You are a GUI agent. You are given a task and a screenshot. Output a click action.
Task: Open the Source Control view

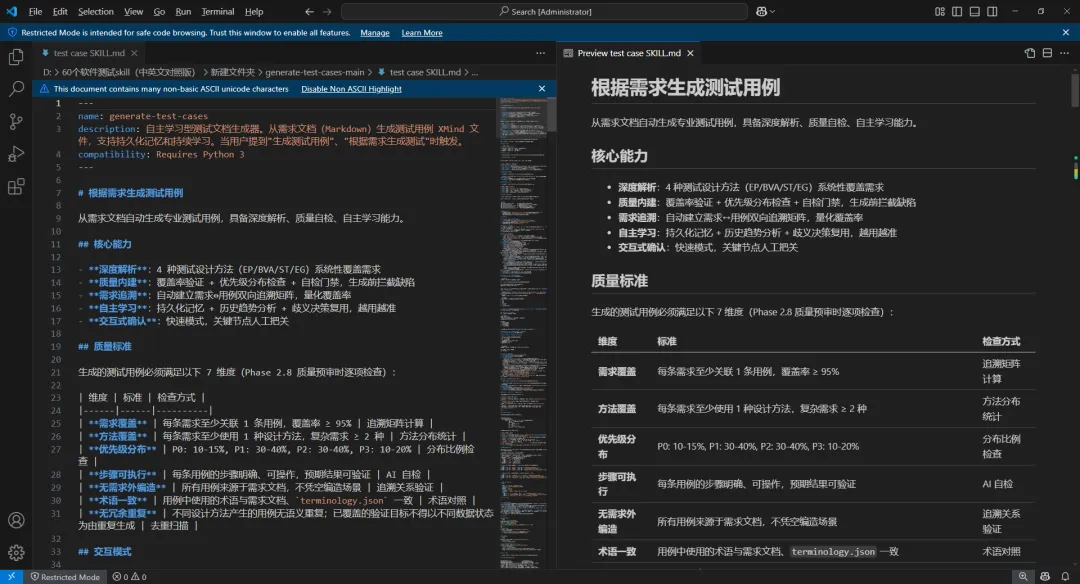pyautogui.click(x=16, y=121)
